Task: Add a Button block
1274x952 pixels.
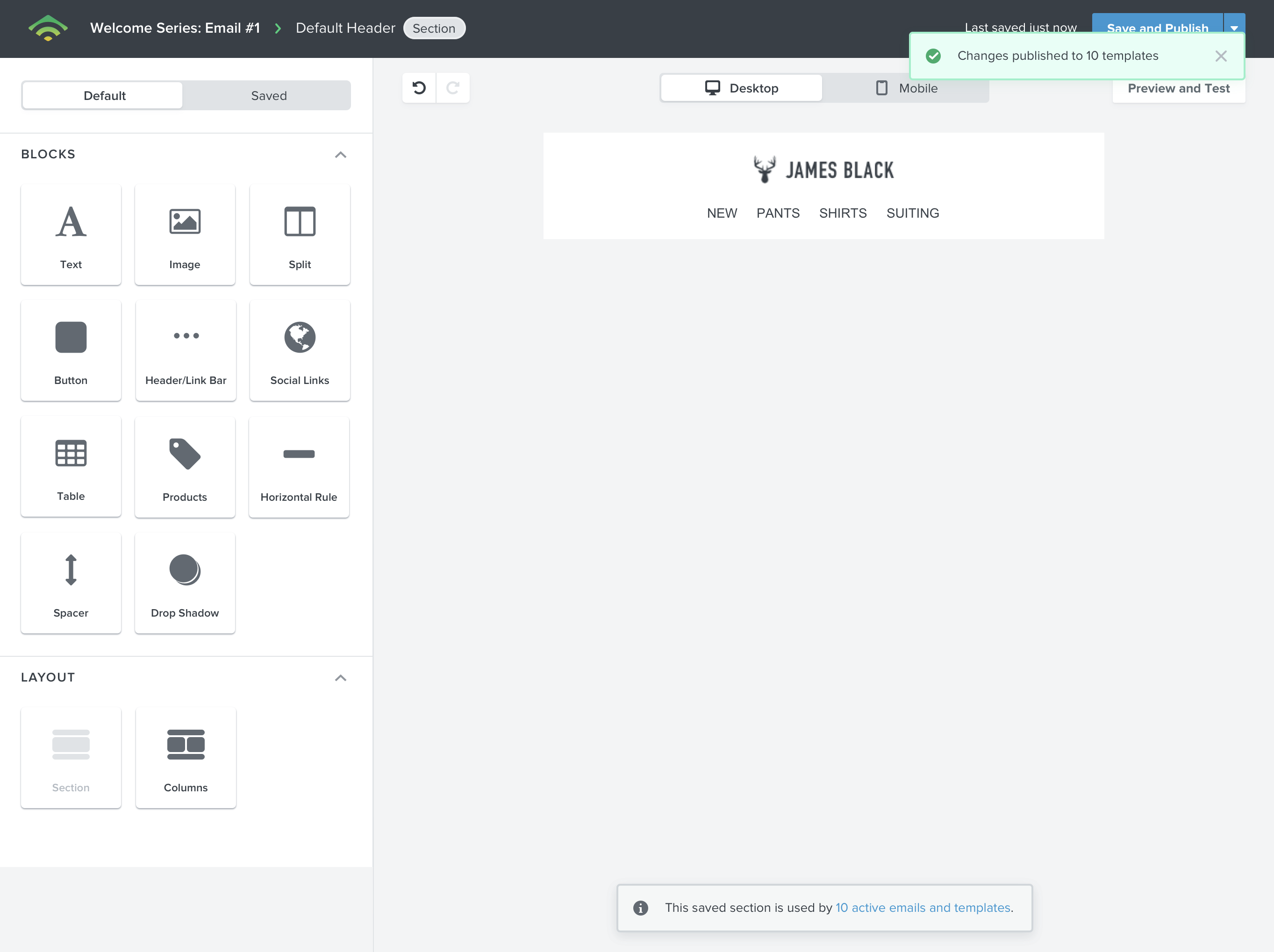Action: (x=71, y=350)
